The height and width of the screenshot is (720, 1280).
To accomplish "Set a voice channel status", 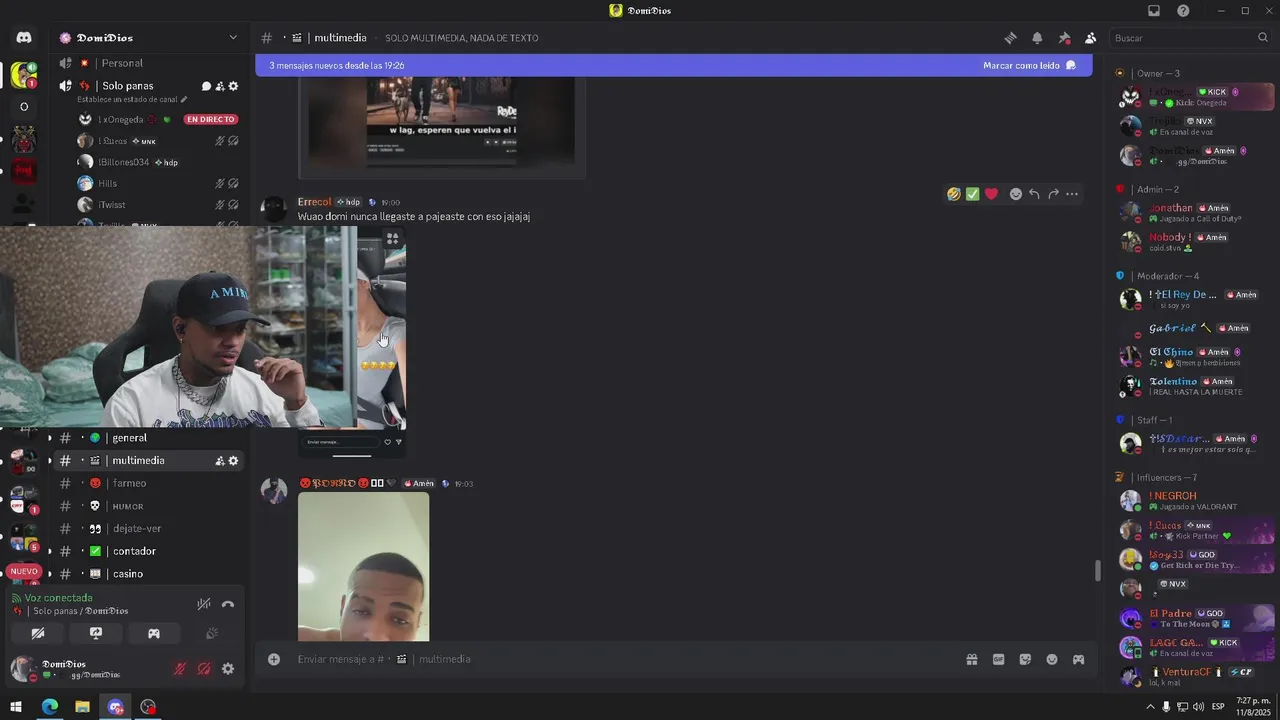I will (131, 100).
